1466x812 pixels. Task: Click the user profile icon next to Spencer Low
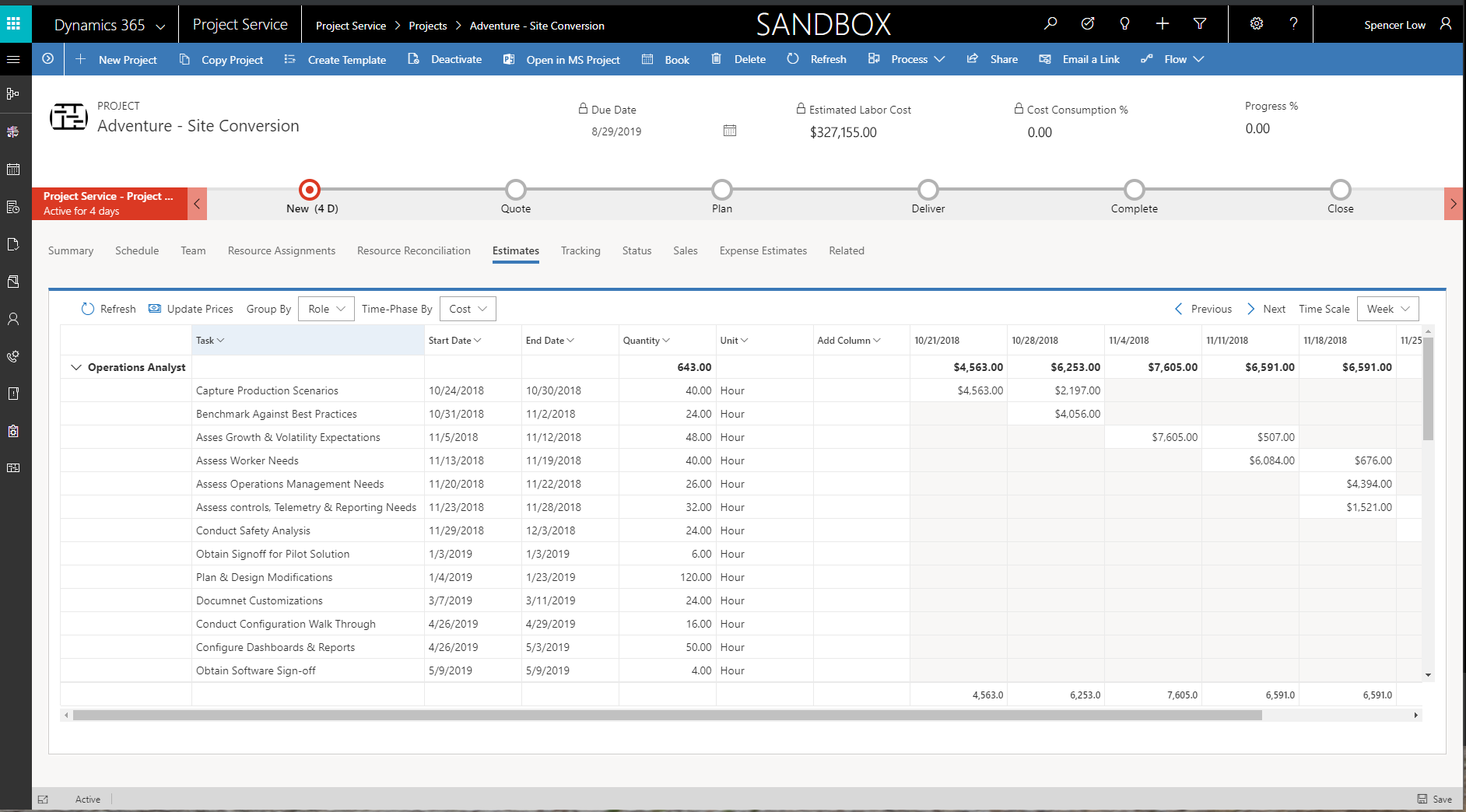pyautogui.click(x=1446, y=24)
